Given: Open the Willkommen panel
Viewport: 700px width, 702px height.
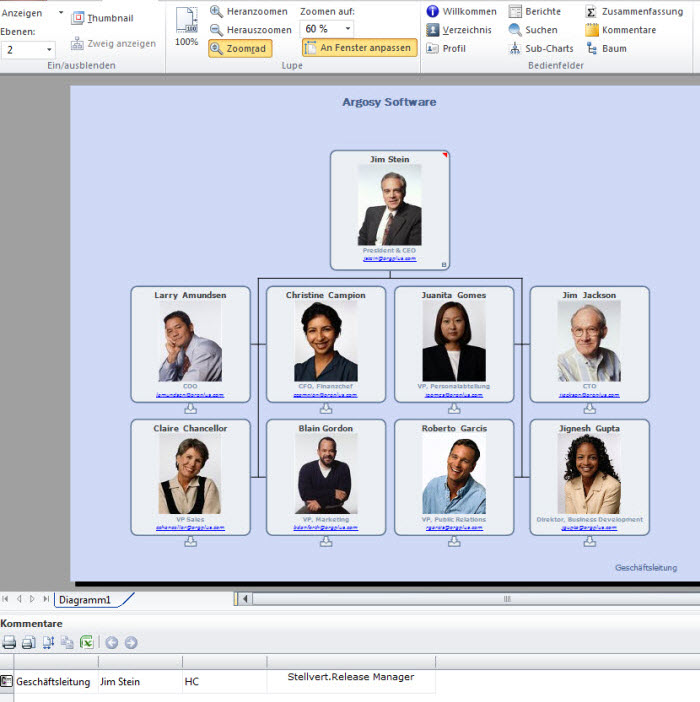Looking at the screenshot, I should coord(461,11).
